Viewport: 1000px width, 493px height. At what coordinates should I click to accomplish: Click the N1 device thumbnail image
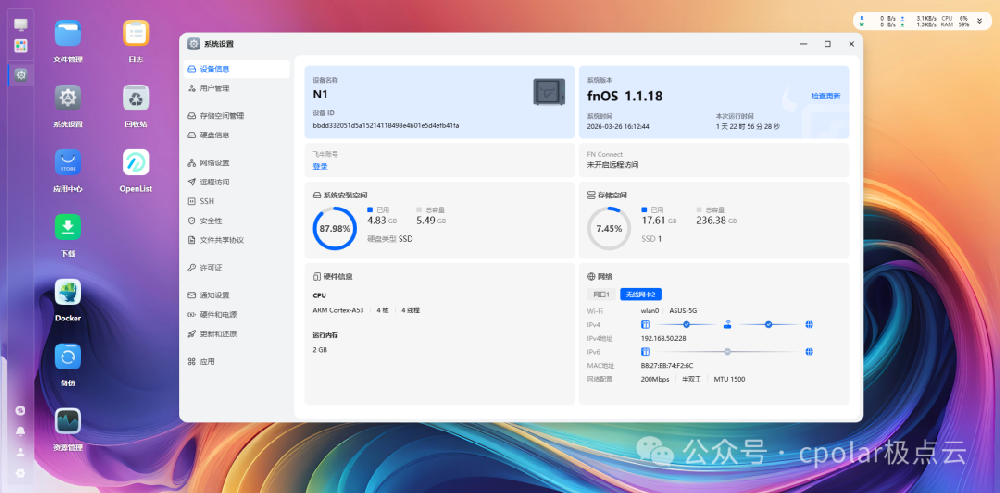(549, 92)
